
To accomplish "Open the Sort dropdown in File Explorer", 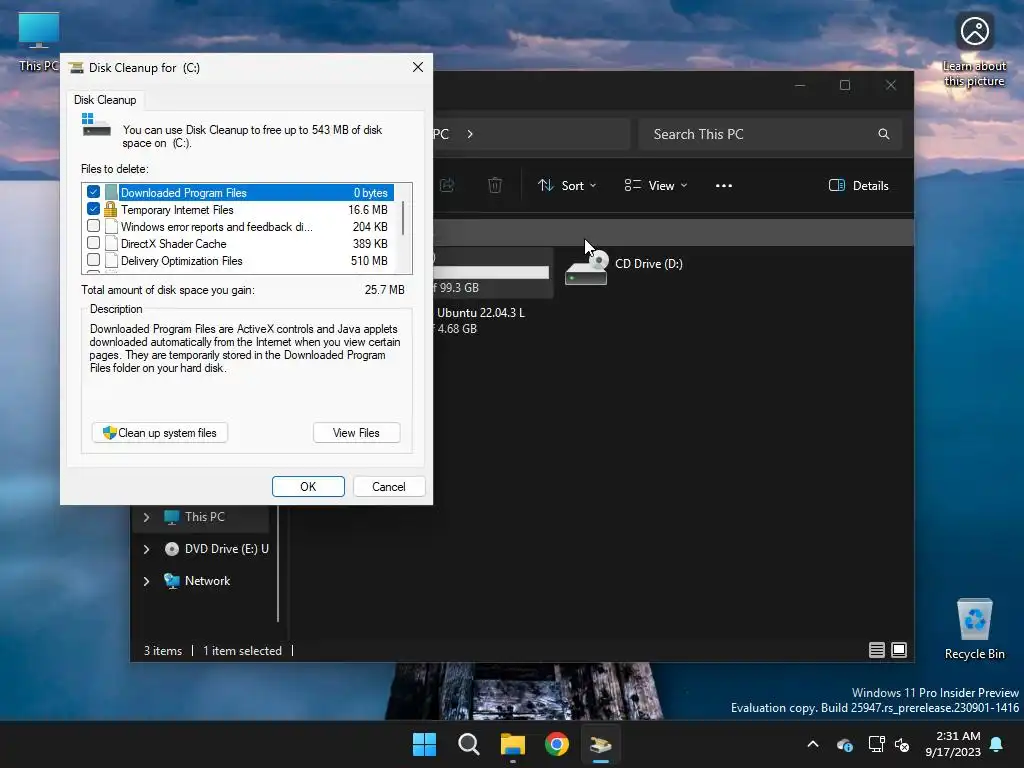I will pyautogui.click(x=567, y=185).
